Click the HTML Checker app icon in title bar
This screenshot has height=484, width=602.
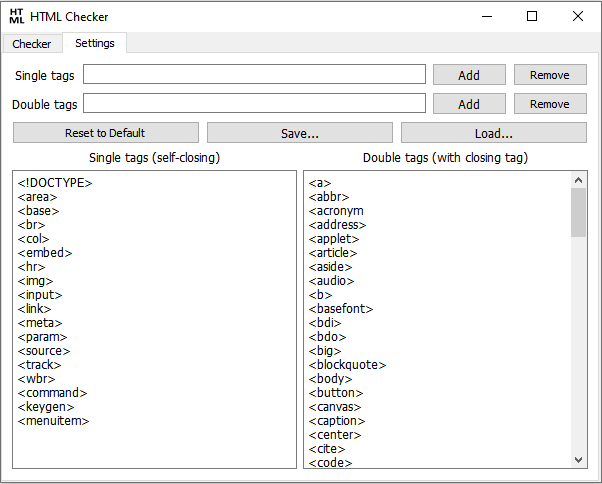pos(17,16)
